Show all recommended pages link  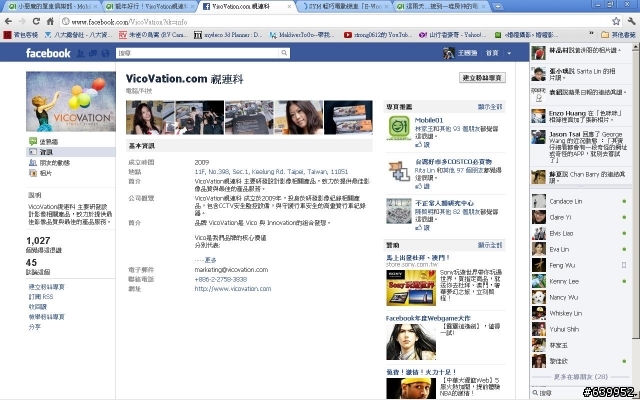pyautogui.click(x=490, y=107)
